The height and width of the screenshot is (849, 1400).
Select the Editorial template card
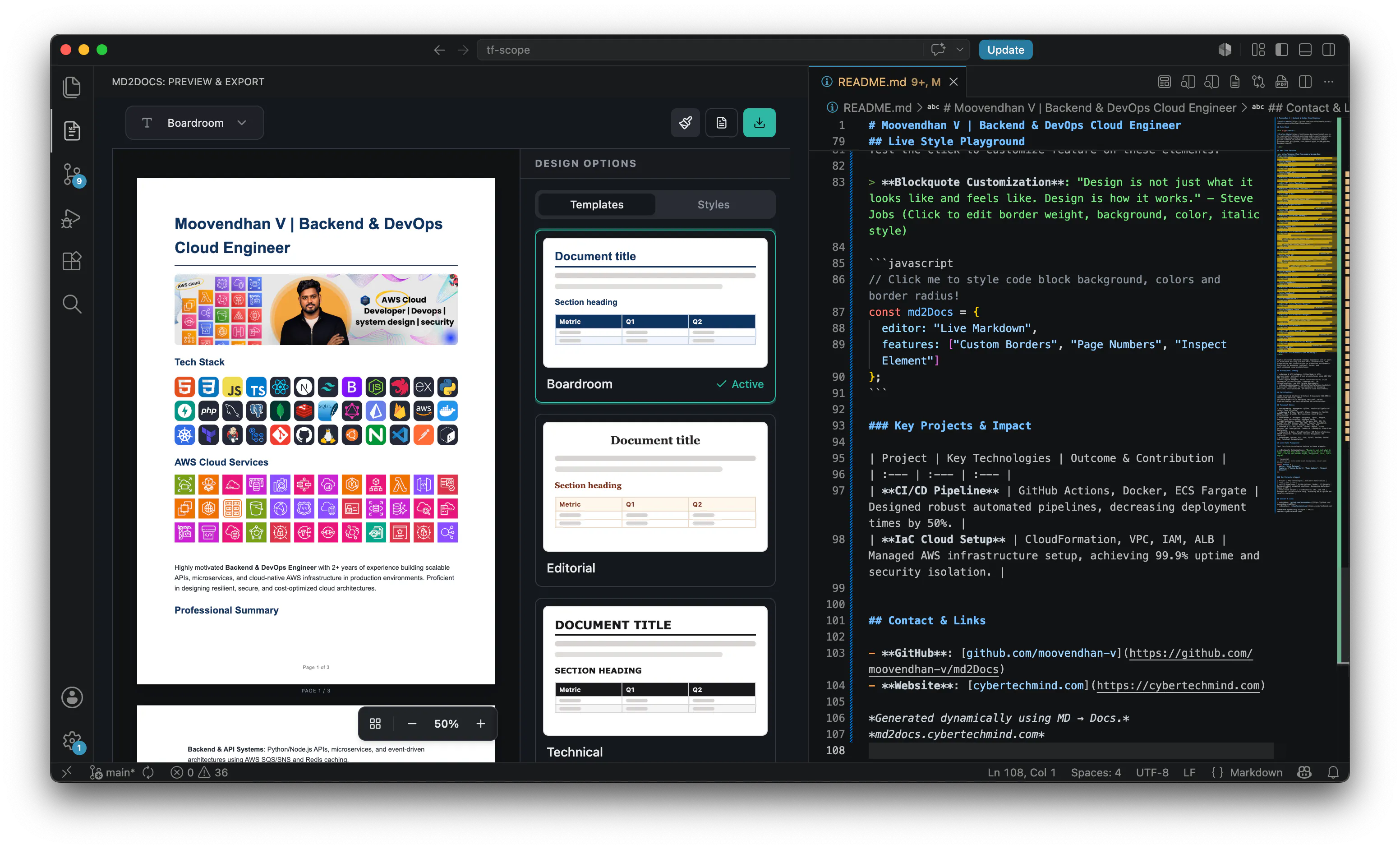tap(654, 500)
